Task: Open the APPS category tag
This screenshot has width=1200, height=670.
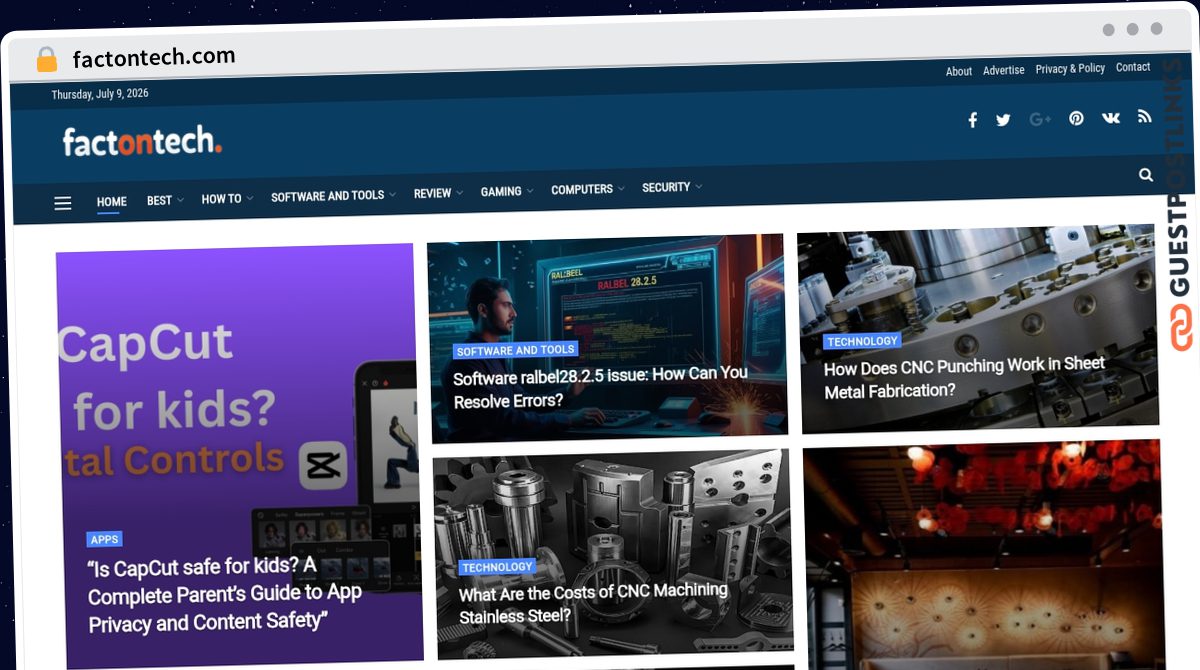Action: pos(104,539)
